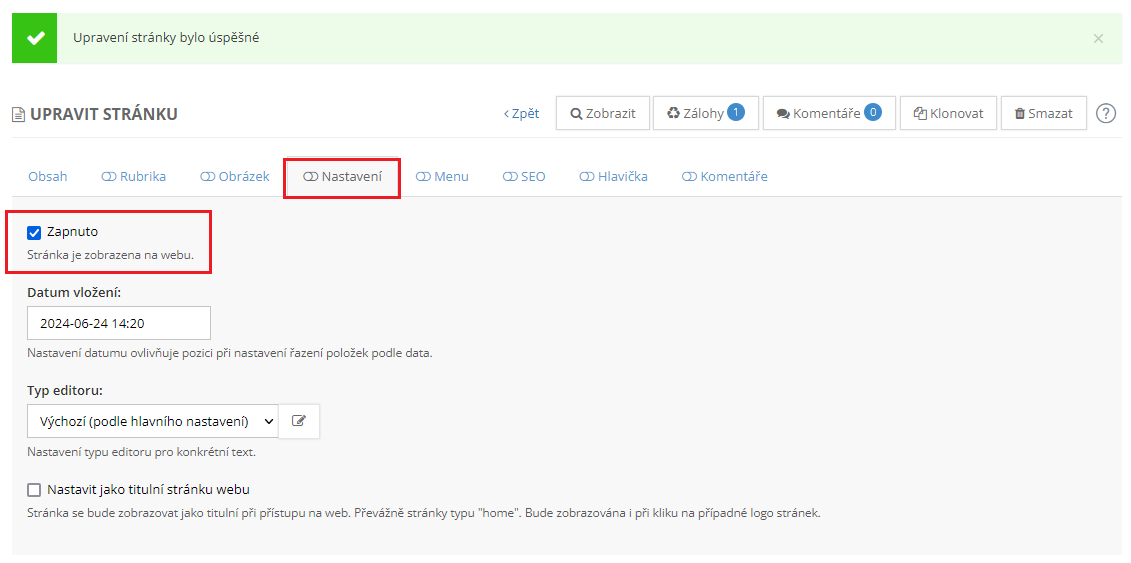Image resolution: width=1131 pixels, height=563 pixels.
Task: Go back using the Zpět link
Action: pyautogui.click(x=521, y=113)
